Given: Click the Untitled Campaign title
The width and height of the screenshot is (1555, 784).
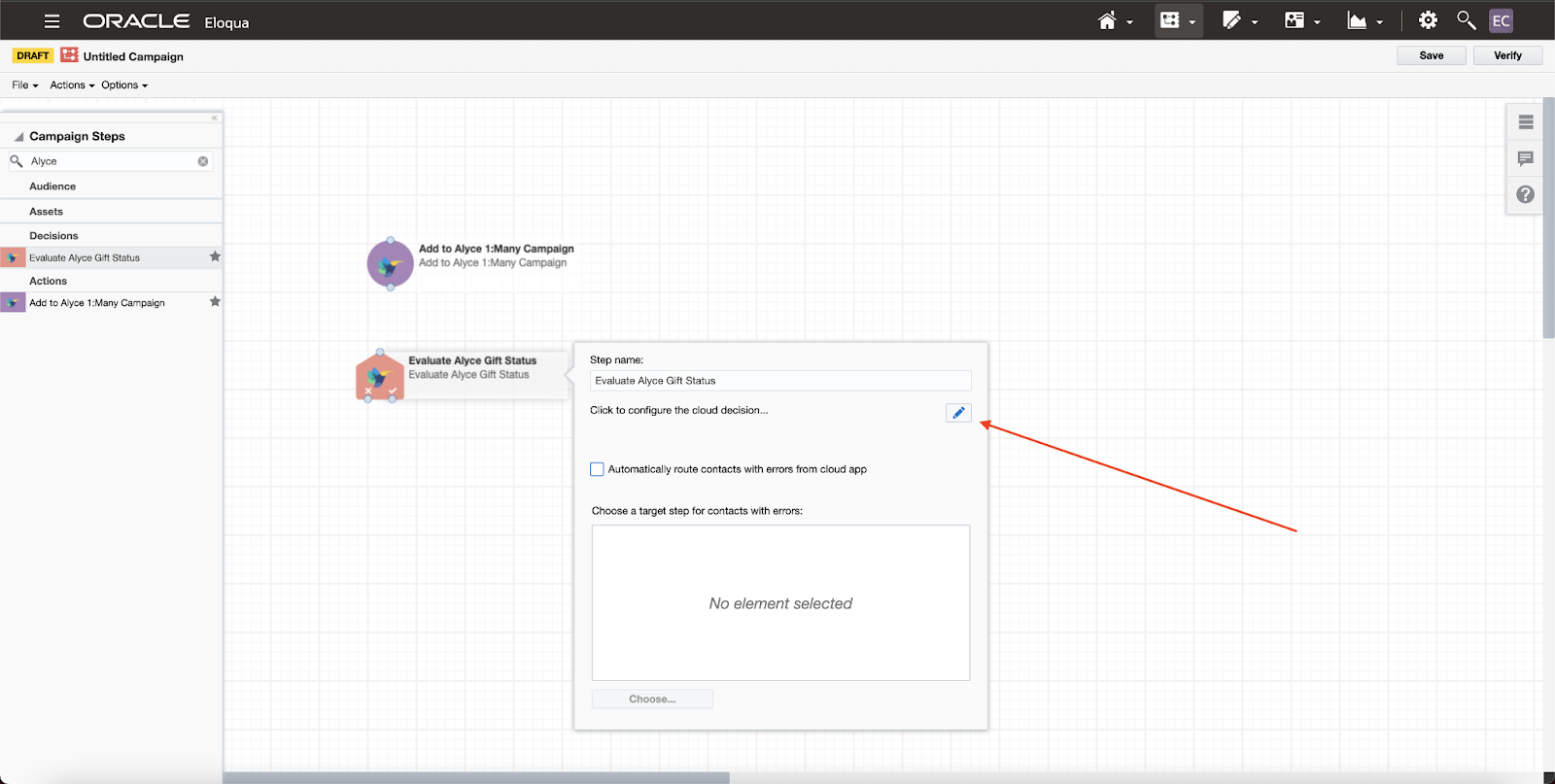Looking at the screenshot, I should coord(133,56).
